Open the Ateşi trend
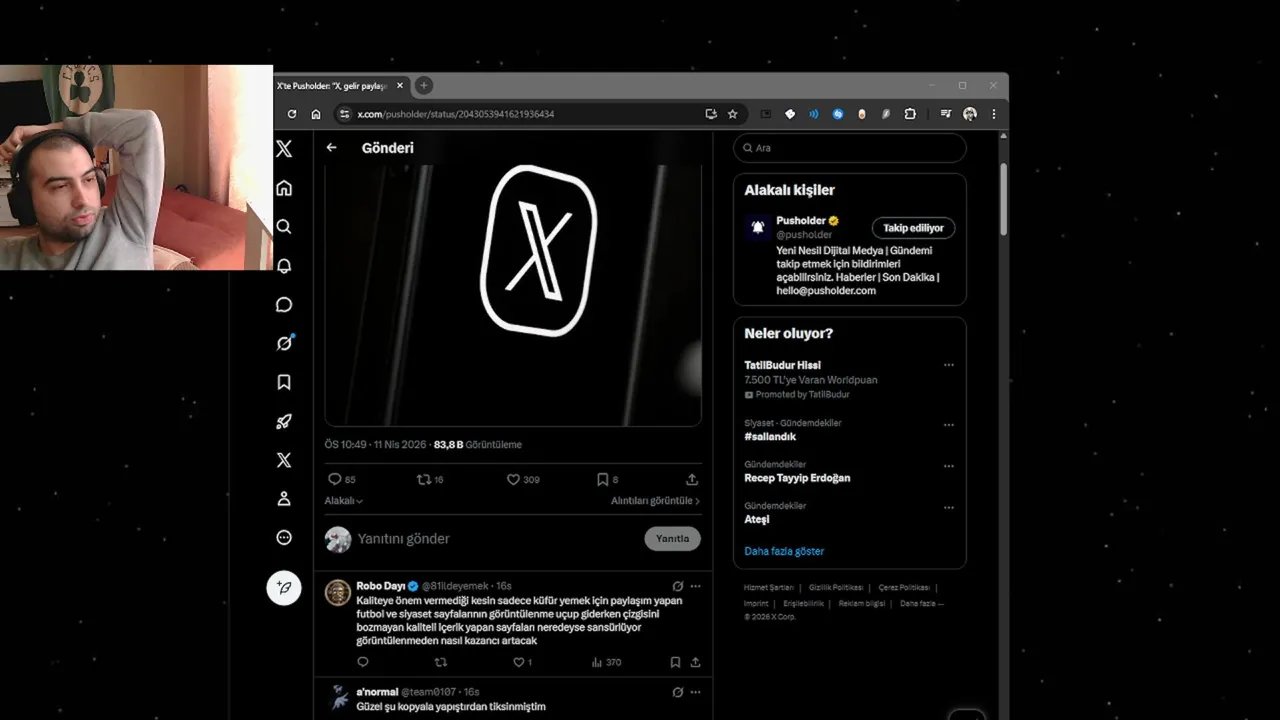Screen dimensions: 1280x720 757,520
